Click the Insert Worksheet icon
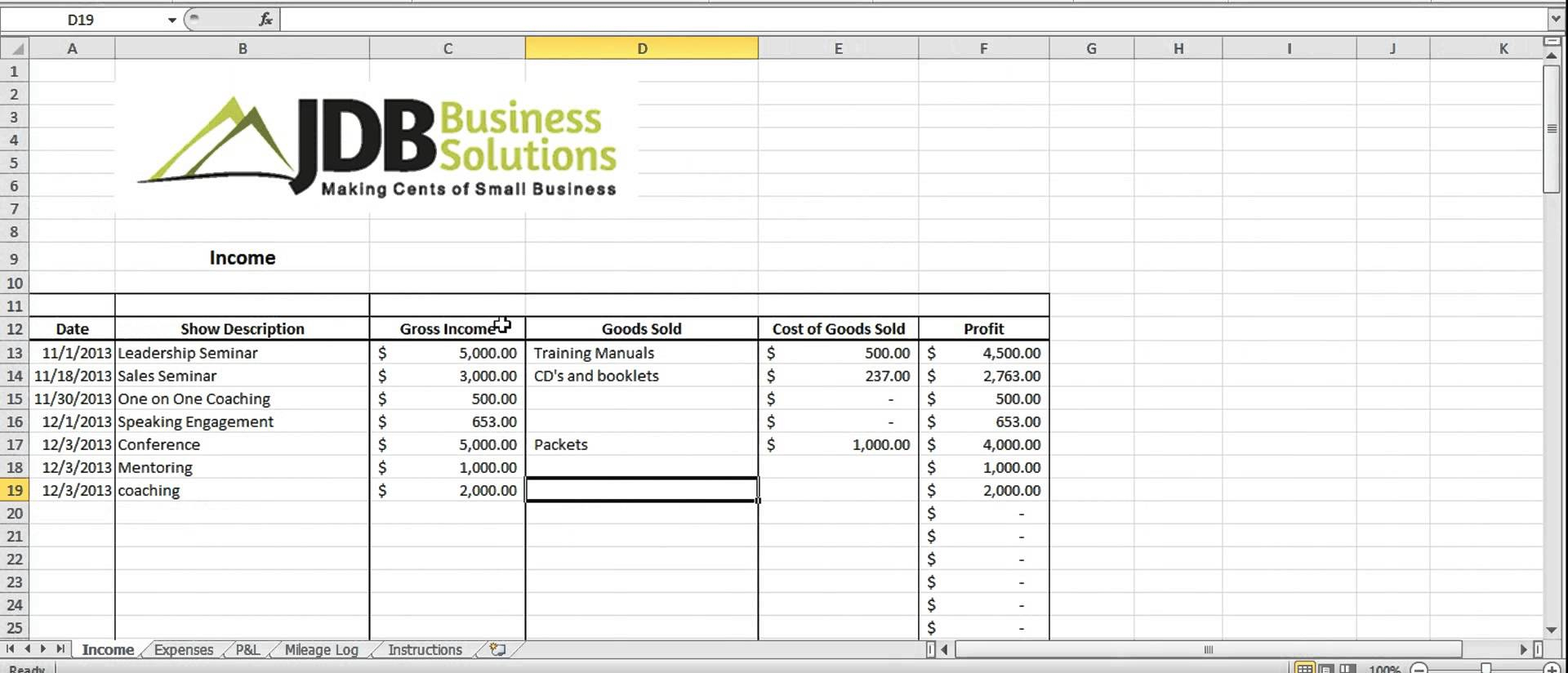Image resolution: width=1568 pixels, height=673 pixels. [x=497, y=649]
